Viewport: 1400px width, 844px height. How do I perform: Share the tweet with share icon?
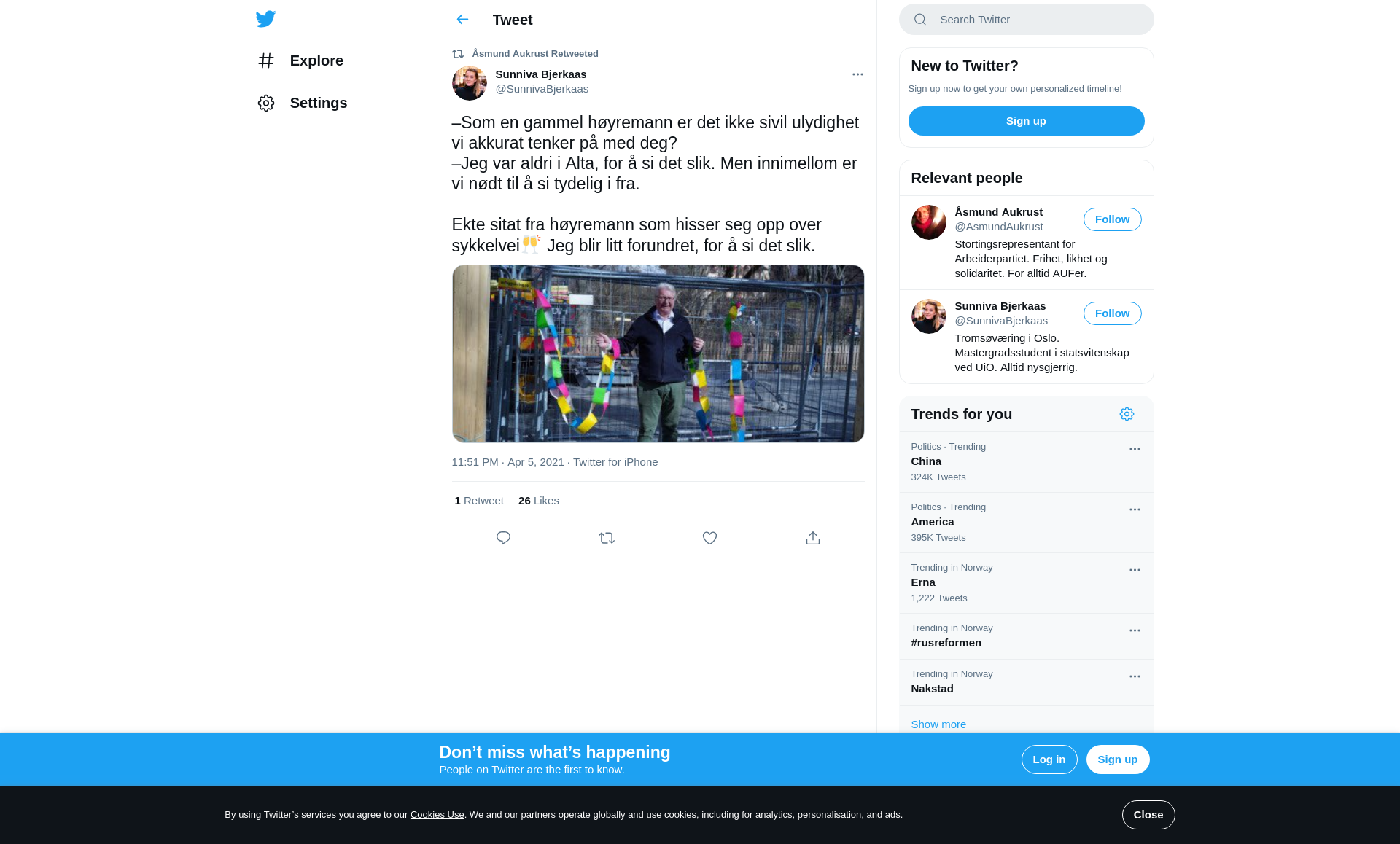pos(813,538)
